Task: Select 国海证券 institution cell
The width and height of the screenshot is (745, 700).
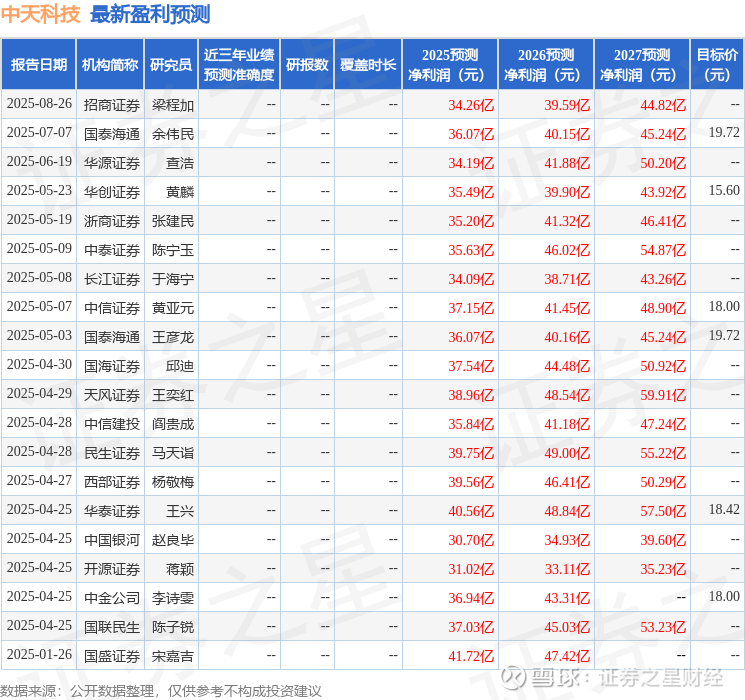Action: click(112, 366)
